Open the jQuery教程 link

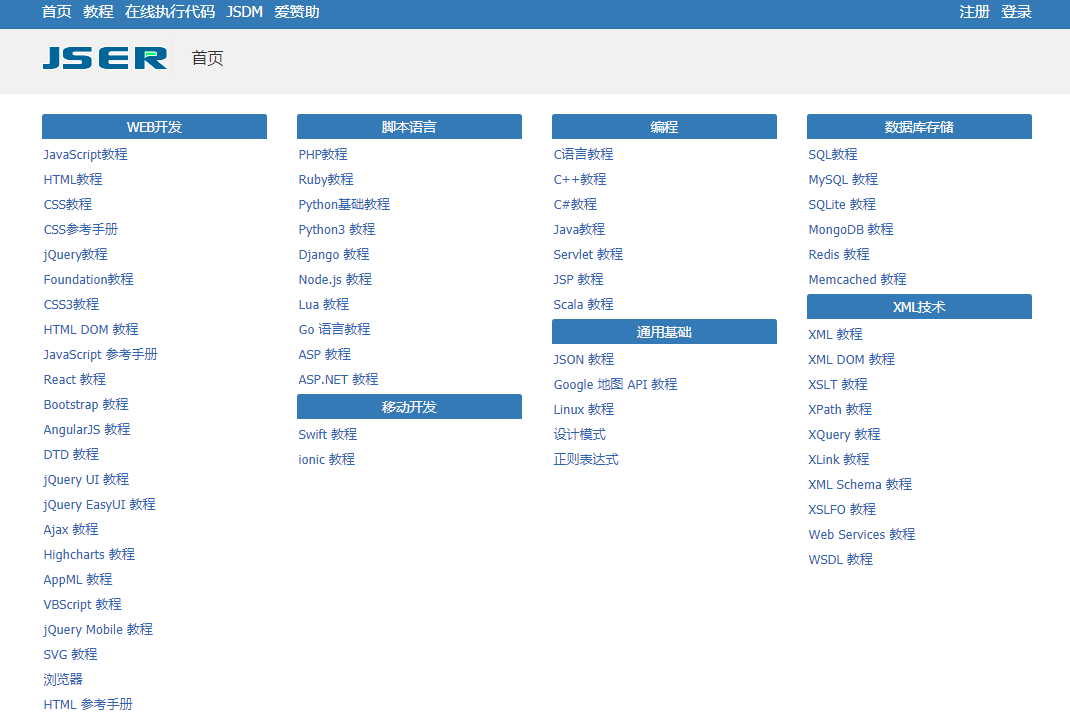pos(76,254)
